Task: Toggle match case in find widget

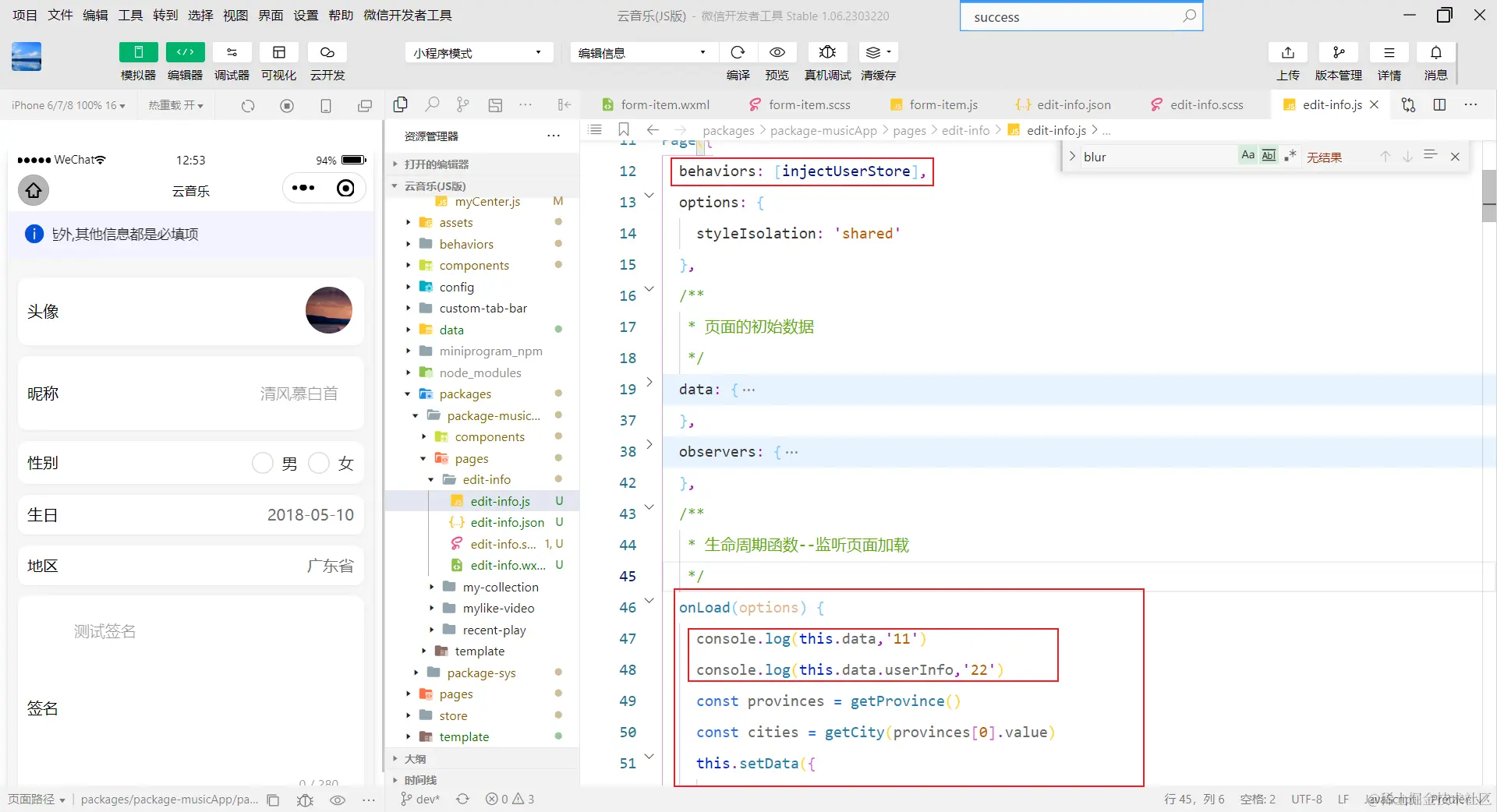Action: [1248, 156]
